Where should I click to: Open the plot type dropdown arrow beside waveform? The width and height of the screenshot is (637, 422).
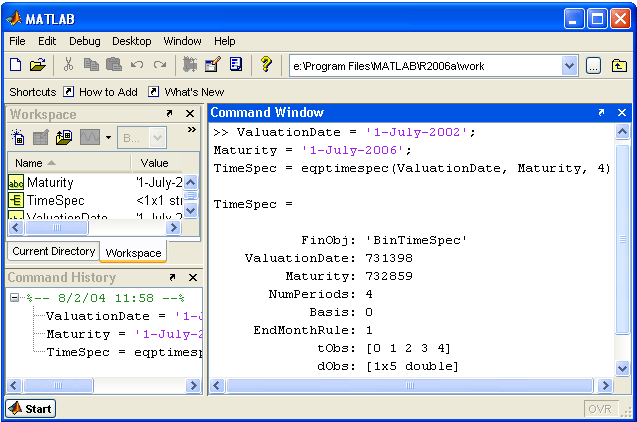click(x=108, y=137)
